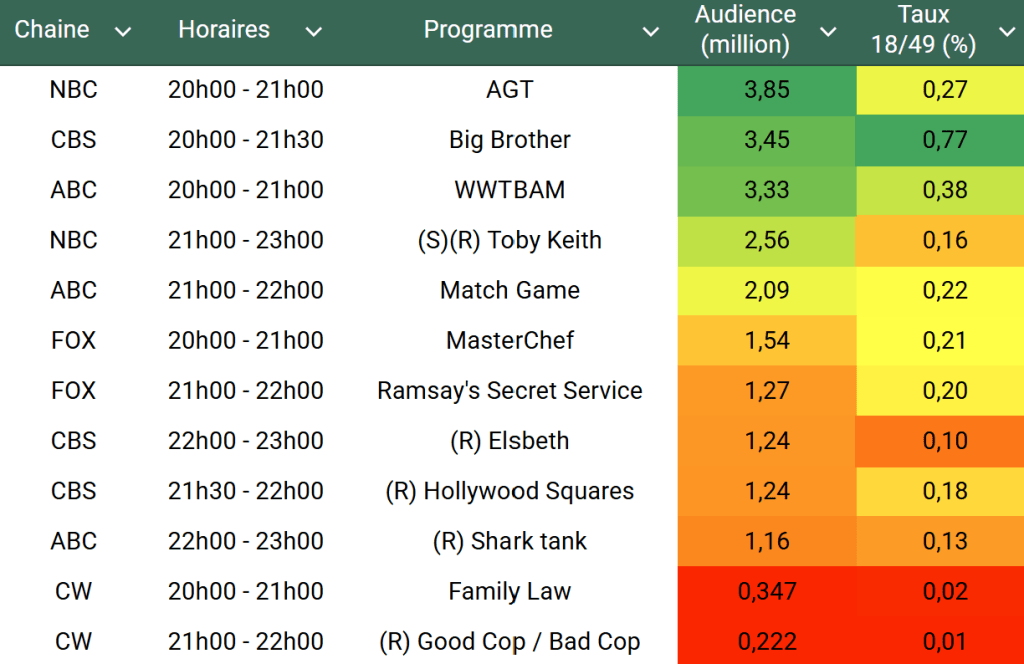This screenshot has width=1024, height=664.
Task: Expand the Taux 18/49 (%) filter arrow
Action: pos(1006,32)
